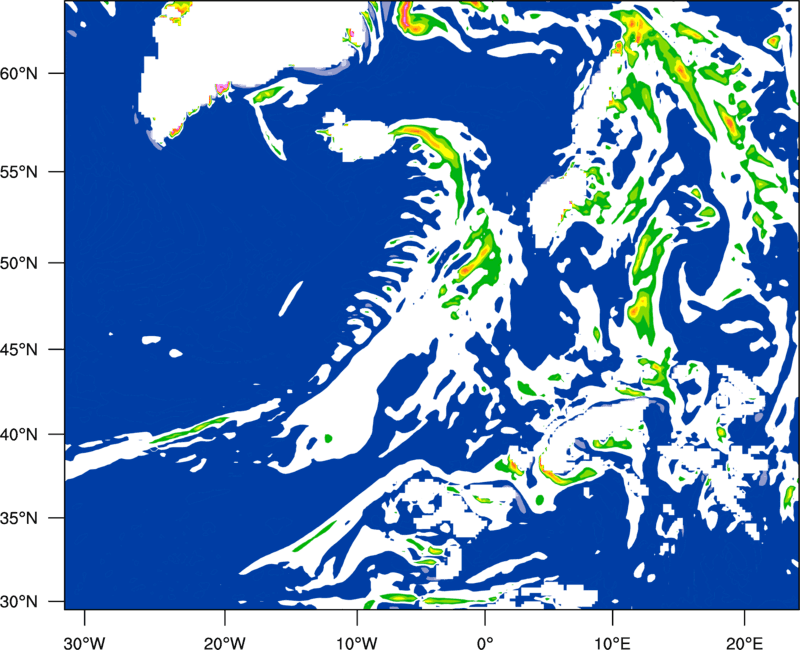Click the 30°W longitude label

click(85, 642)
